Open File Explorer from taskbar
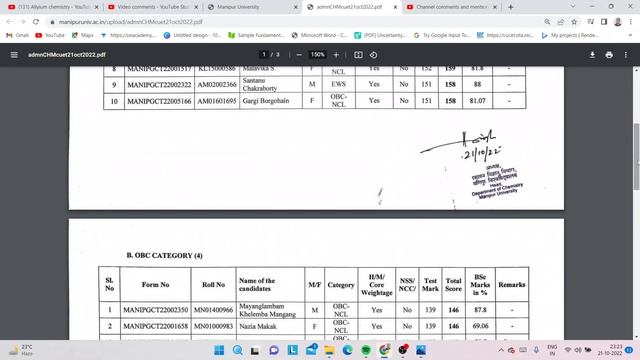The image size is (640, 360). 329,350
